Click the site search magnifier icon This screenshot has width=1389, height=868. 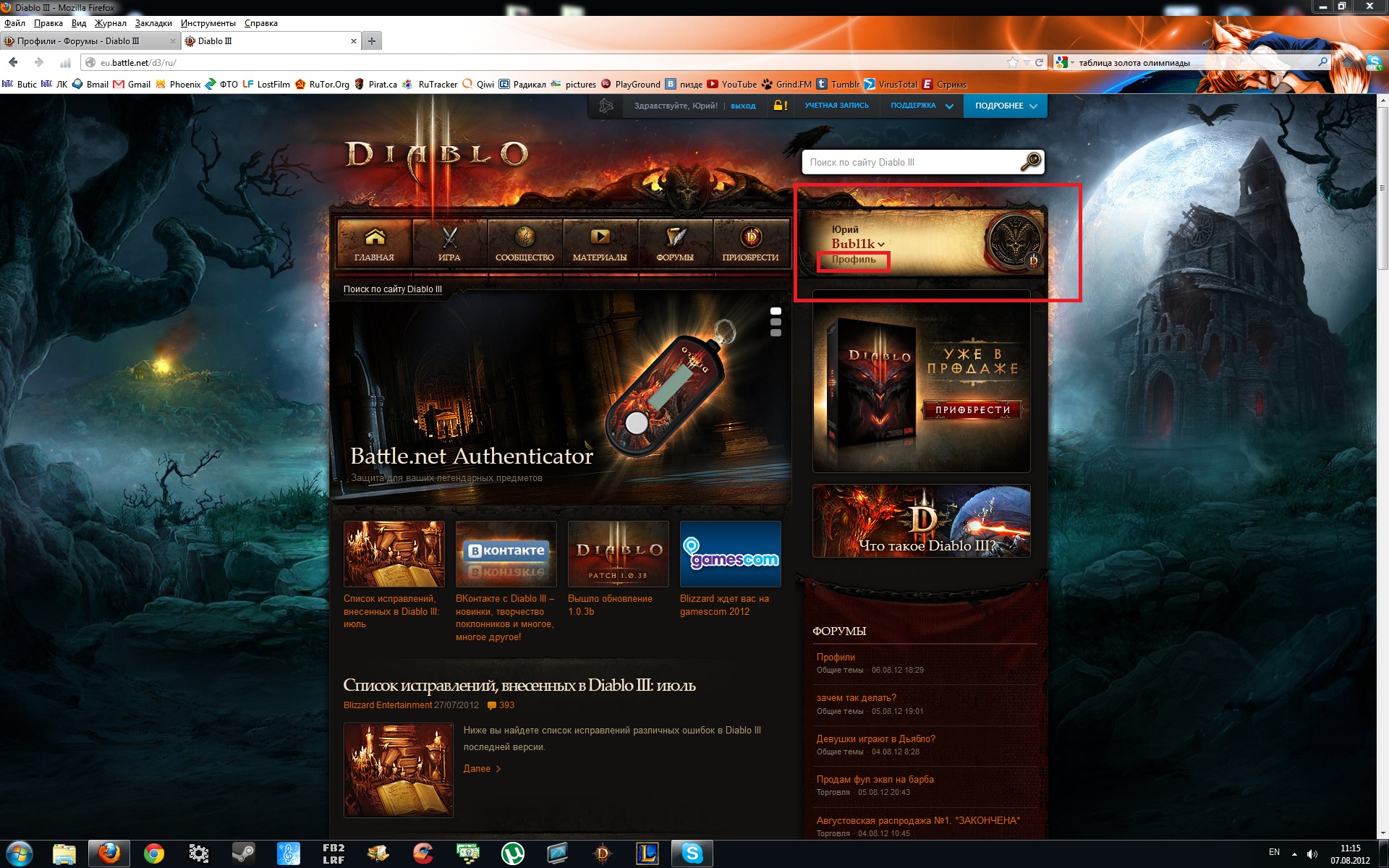click(x=1031, y=161)
